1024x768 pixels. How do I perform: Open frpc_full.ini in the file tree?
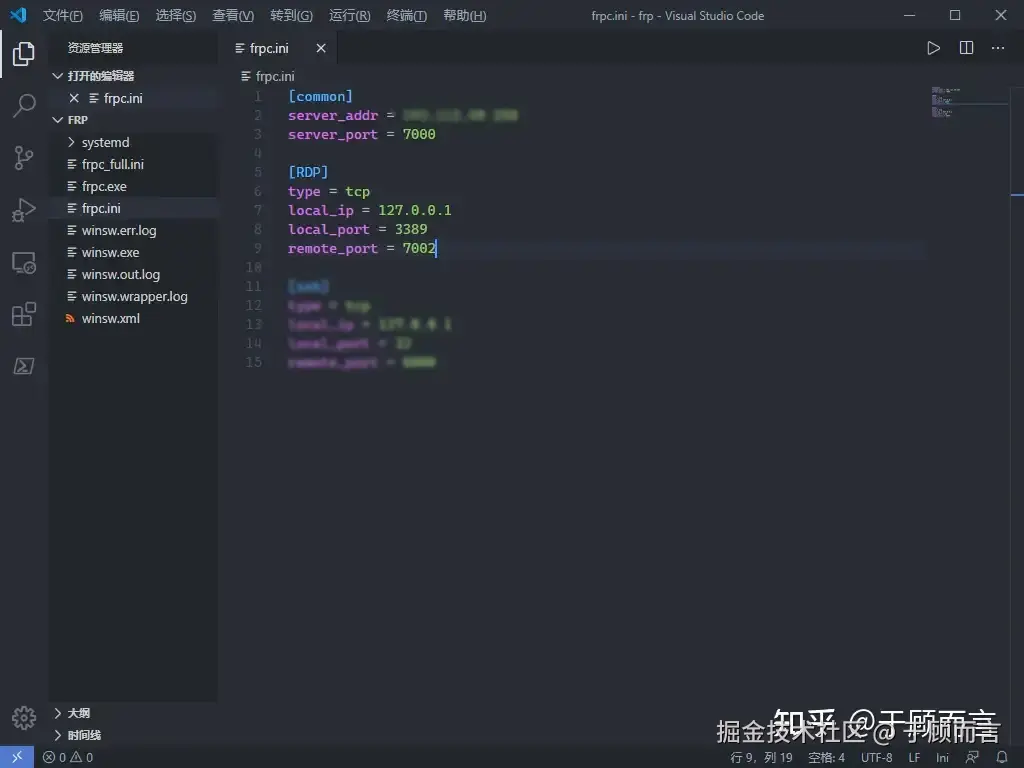133,165
